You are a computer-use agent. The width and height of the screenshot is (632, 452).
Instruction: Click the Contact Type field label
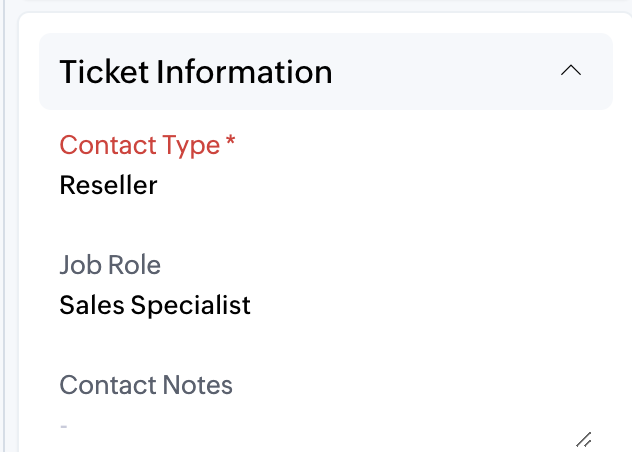(140, 145)
